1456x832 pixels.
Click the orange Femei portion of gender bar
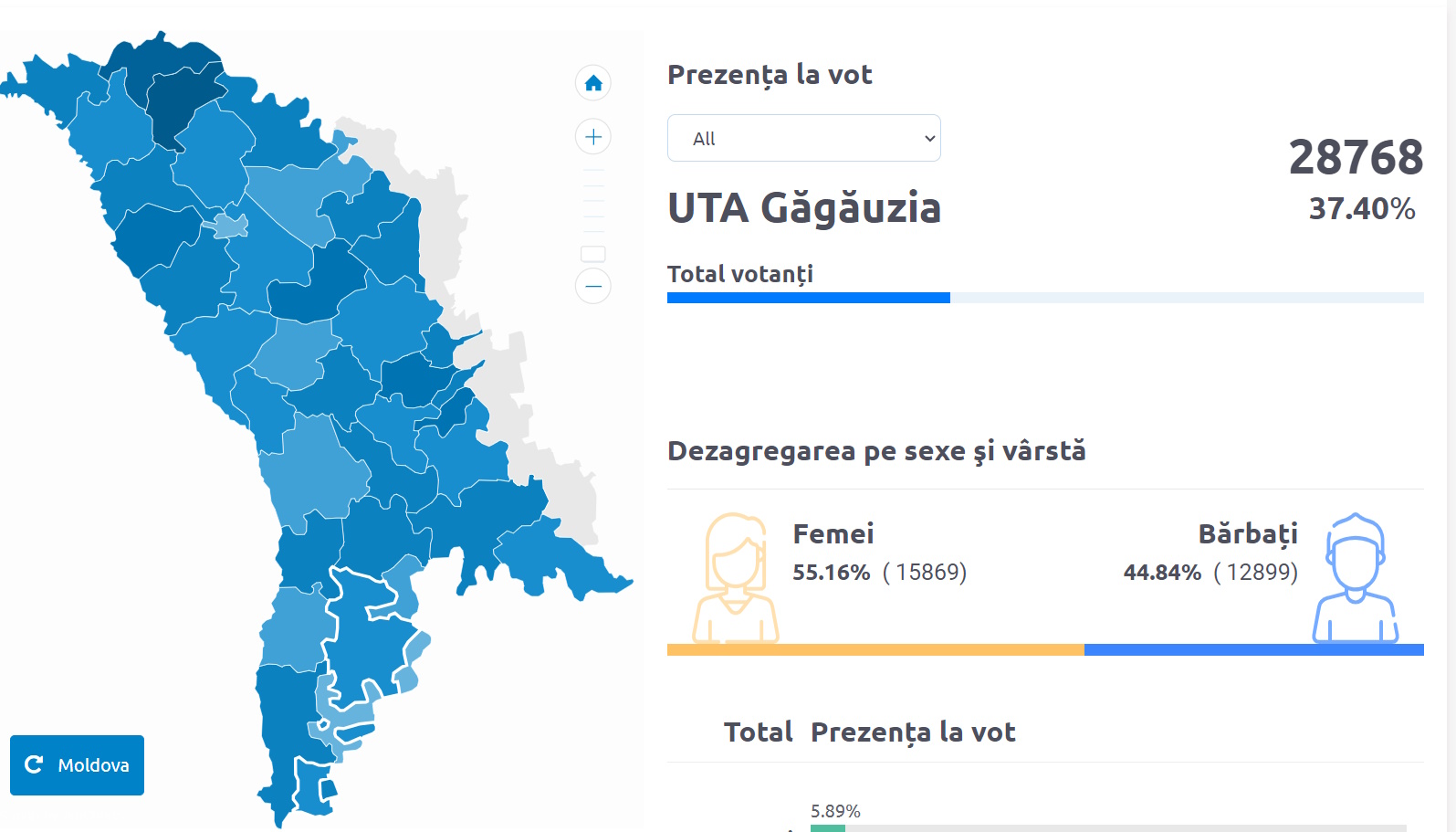pos(875,650)
